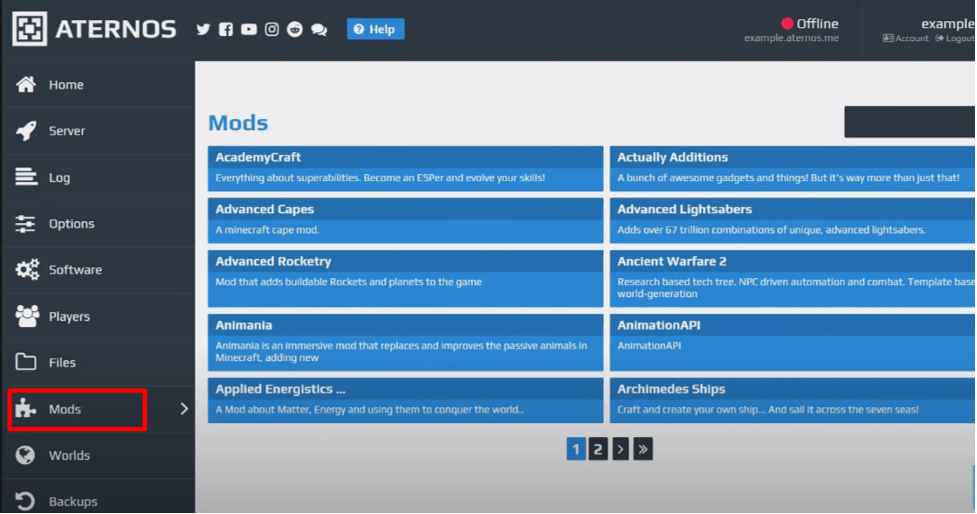Open the Ancient Warfare 2 mod card
This screenshot has height=514, width=977.
793,278
